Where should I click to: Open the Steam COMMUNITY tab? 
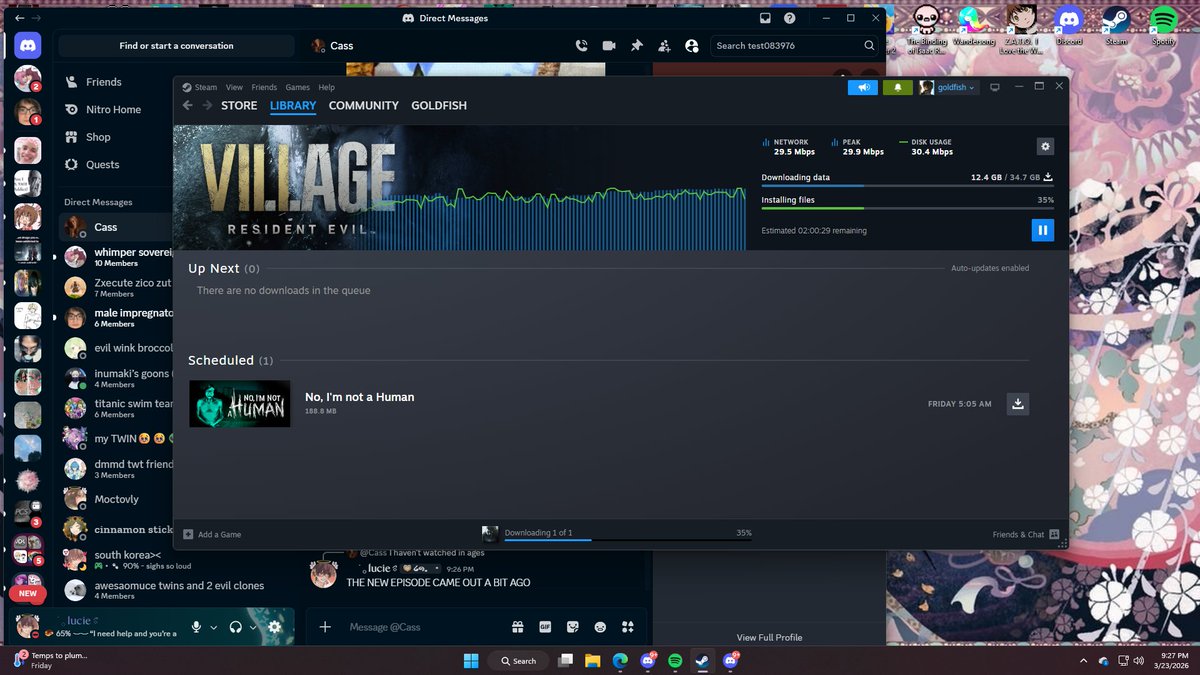[x=364, y=105]
